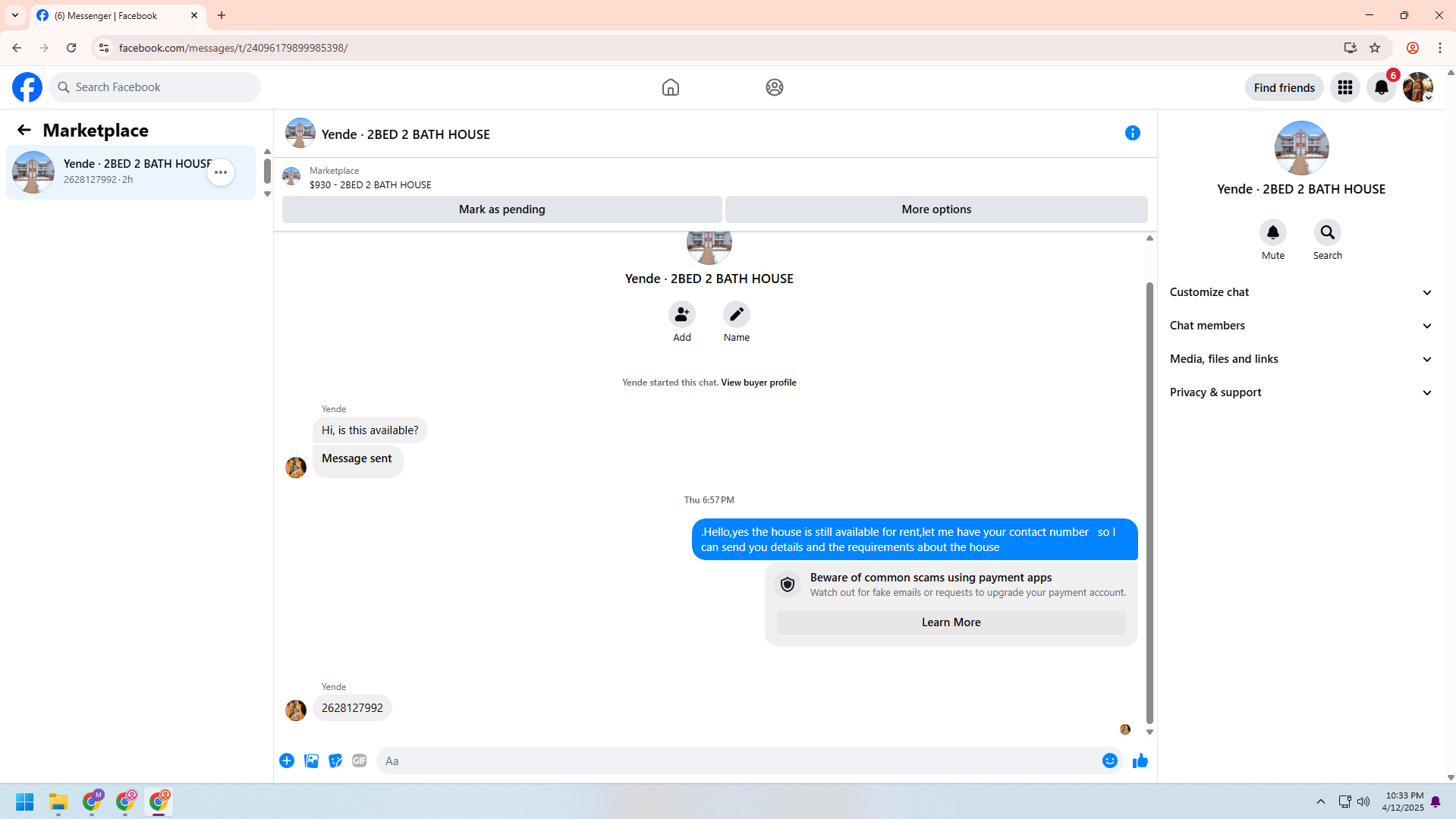Send a thumbs-up like
This screenshot has height=819, width=1456.
(1140, 761)
